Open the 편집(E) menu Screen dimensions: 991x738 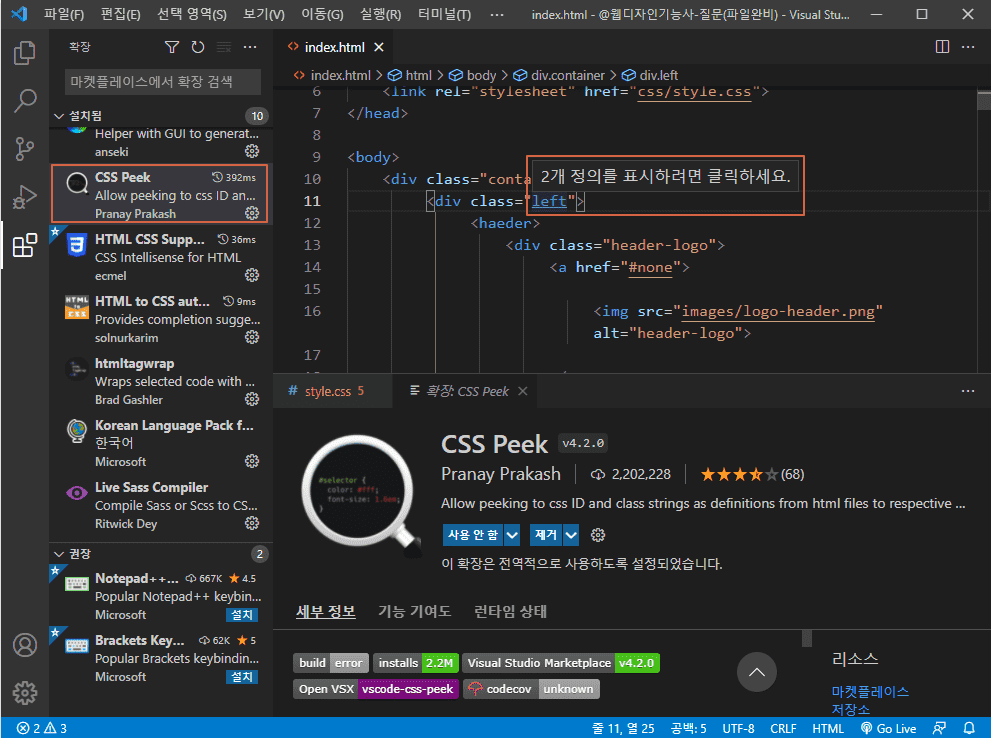121,14
